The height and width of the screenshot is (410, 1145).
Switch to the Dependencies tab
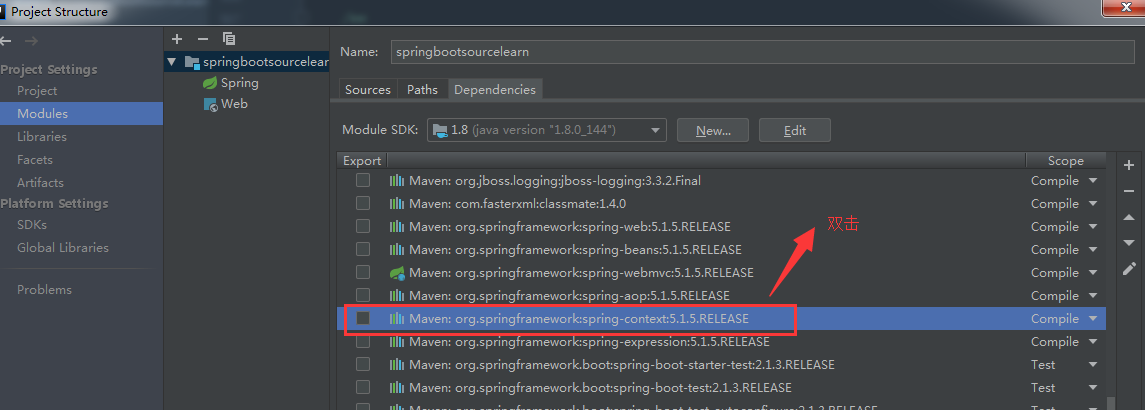pyautogui.click(x=495, y=89)
